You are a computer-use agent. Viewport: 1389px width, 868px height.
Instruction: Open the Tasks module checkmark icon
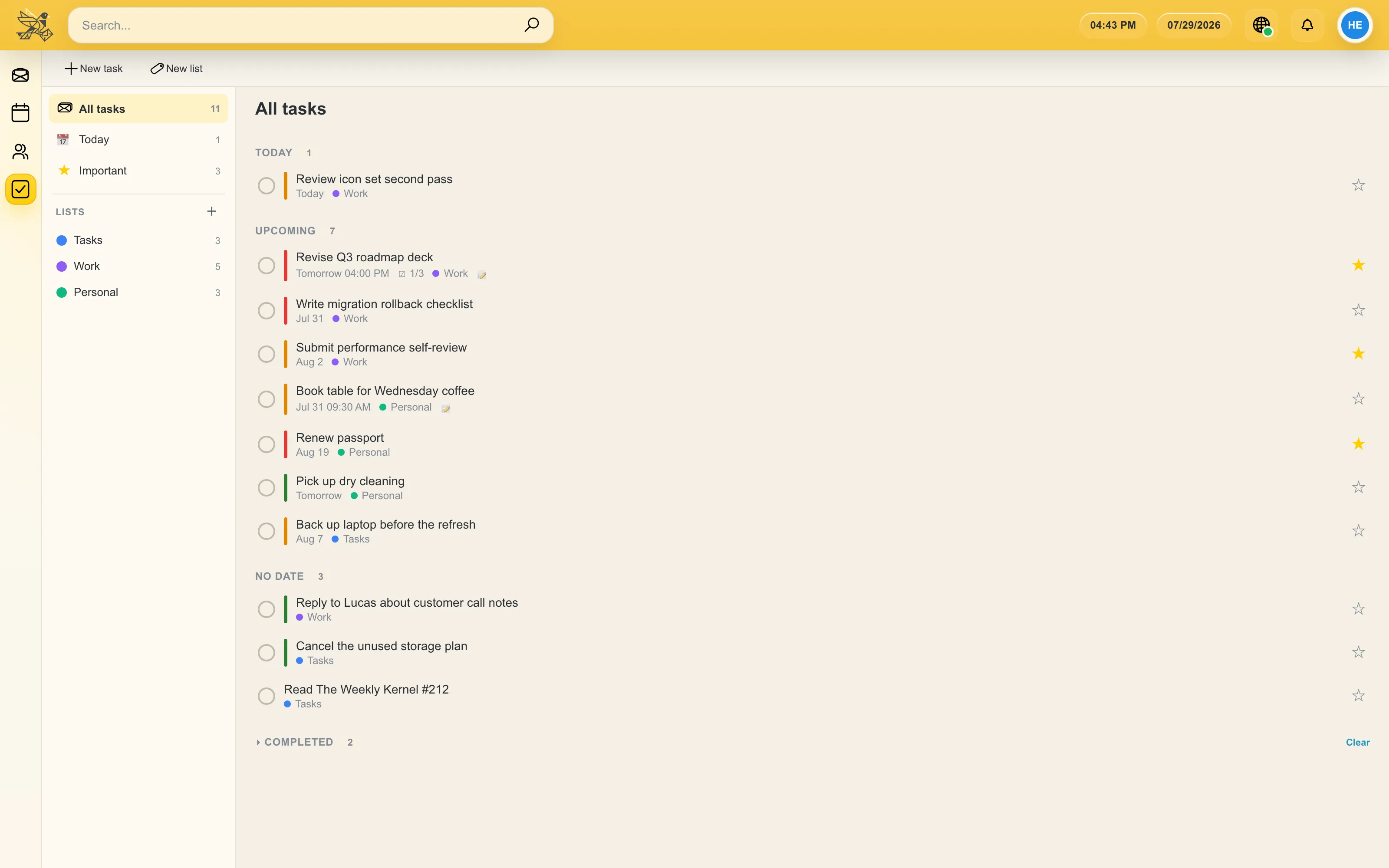(x=21, y=190)
